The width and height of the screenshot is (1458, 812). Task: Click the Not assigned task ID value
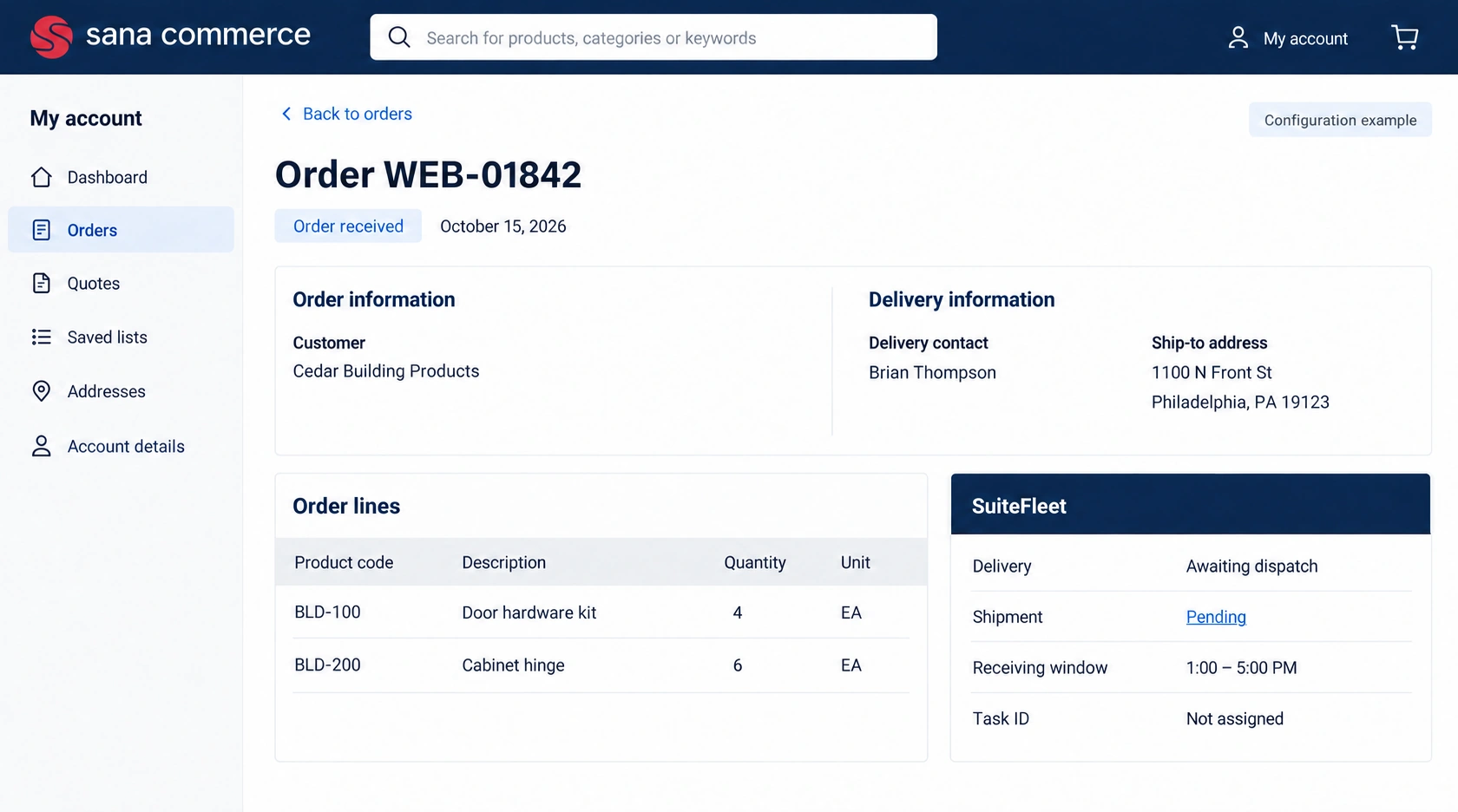point(1234,719)
